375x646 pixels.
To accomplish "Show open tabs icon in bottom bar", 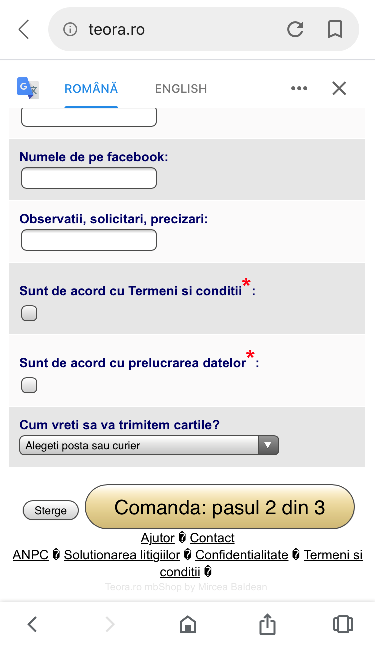I will 342,624.
